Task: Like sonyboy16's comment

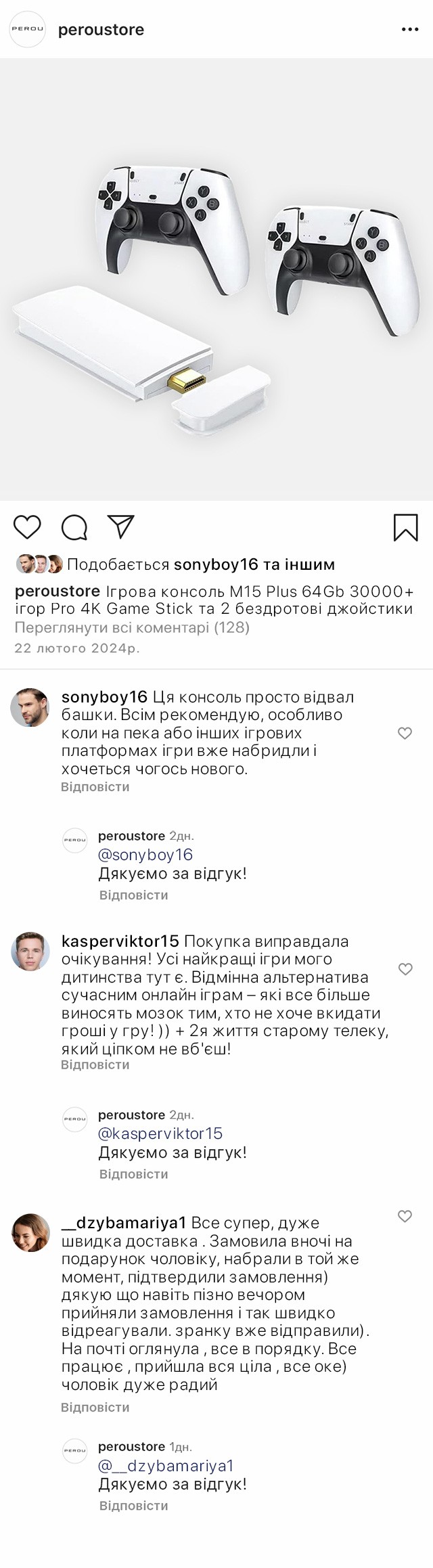Action: pos(405,733)
